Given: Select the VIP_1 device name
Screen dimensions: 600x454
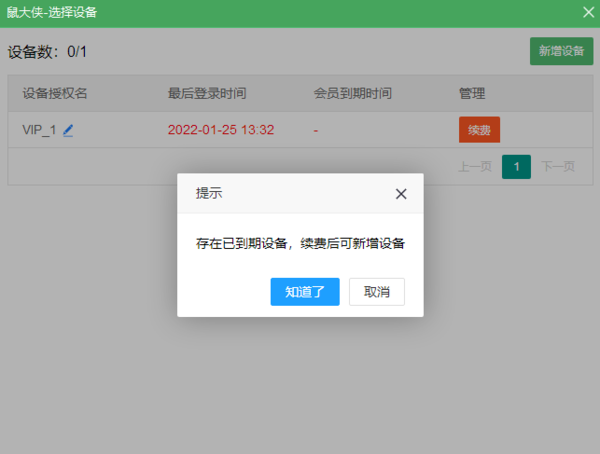Looking at the screenshot, I should tap(40, 130).
